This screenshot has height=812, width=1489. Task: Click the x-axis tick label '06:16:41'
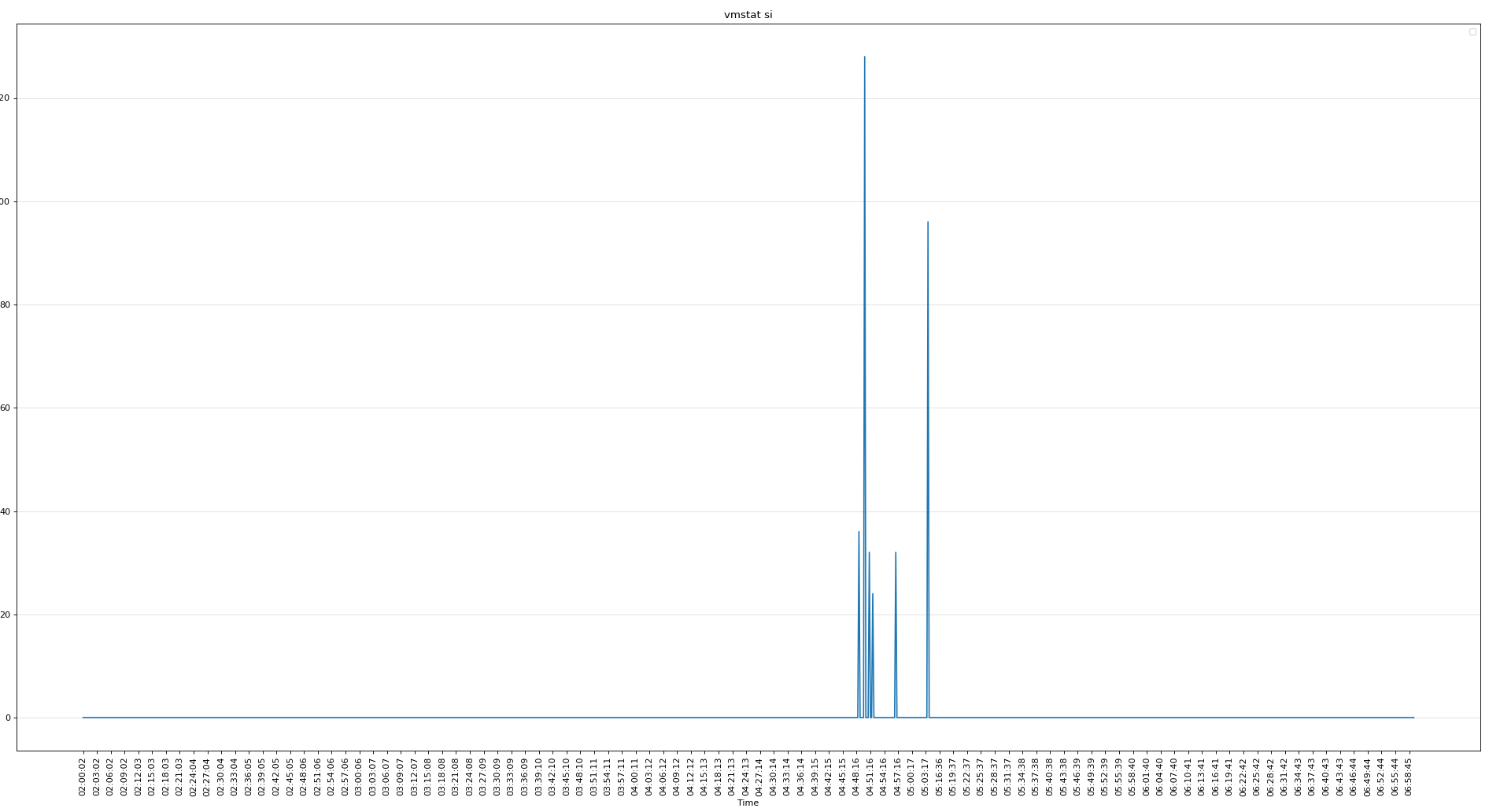coord(1215,777)
